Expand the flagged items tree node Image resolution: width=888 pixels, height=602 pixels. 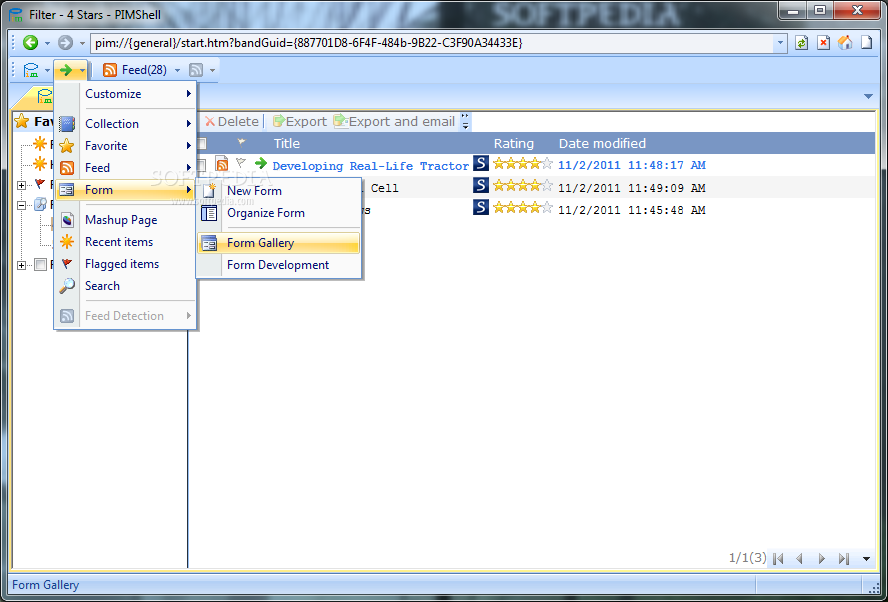tap(22, 185)
